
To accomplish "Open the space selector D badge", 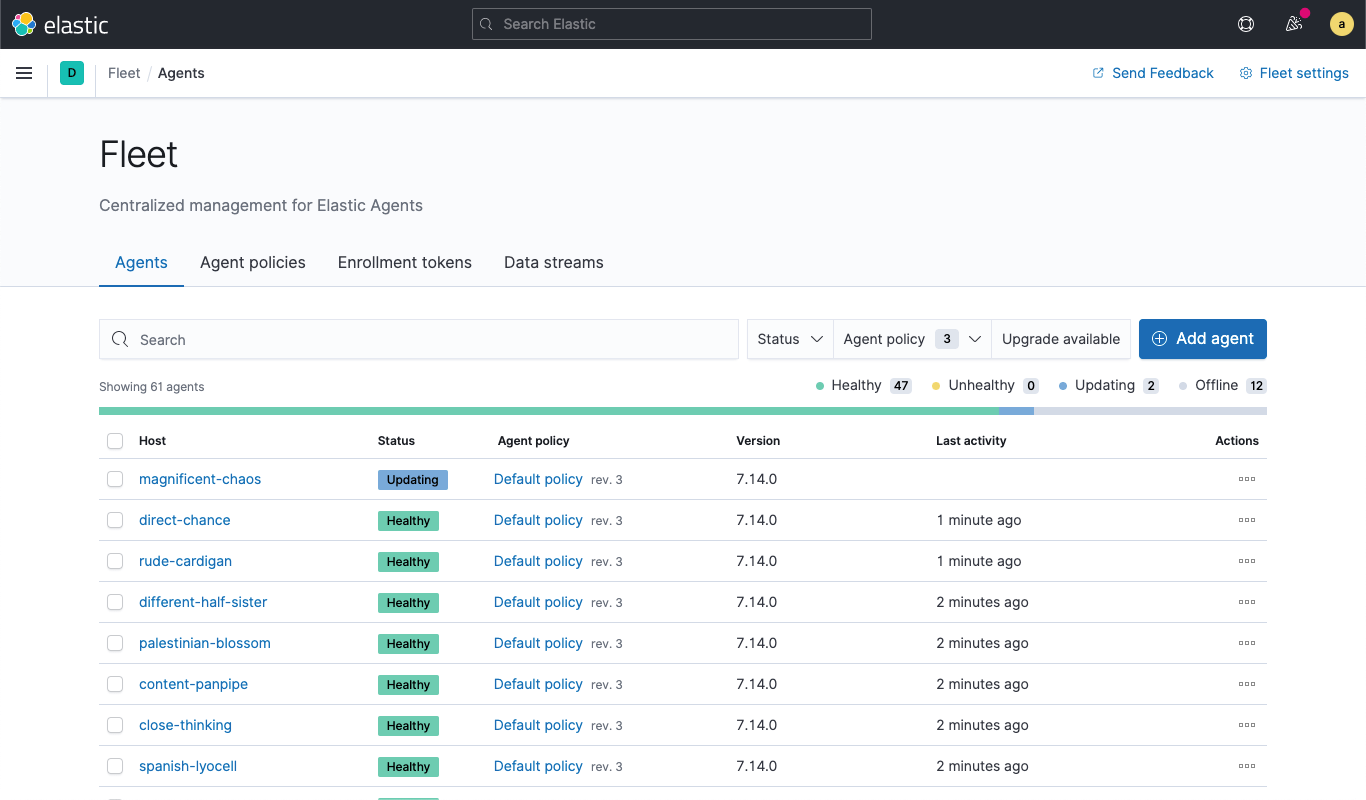I will click(72, 73).
